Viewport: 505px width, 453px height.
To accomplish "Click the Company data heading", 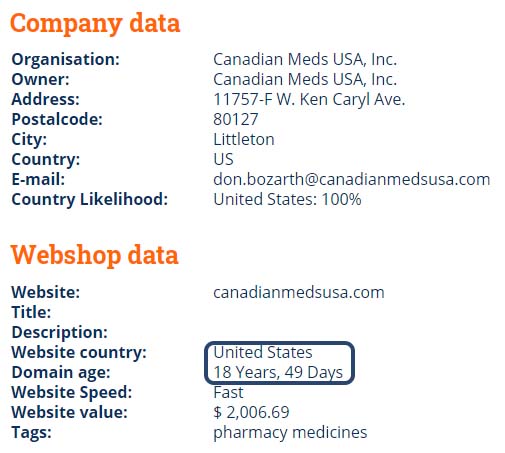I will pos(95,24).
